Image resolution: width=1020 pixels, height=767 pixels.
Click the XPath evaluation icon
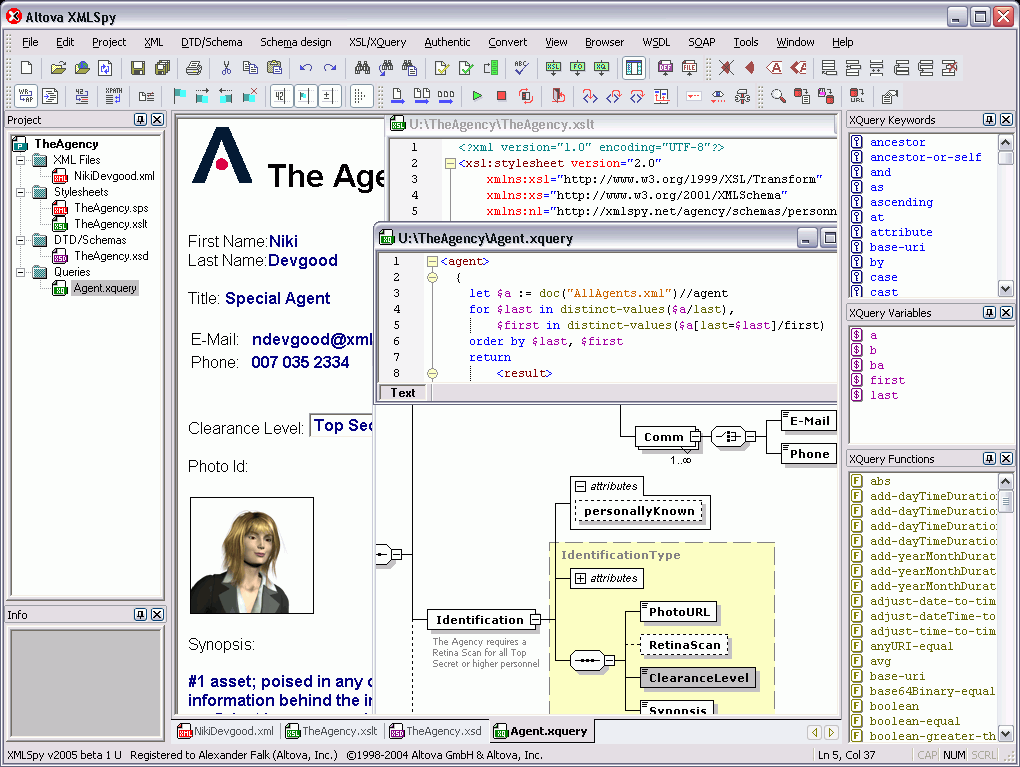coord(114,97)
